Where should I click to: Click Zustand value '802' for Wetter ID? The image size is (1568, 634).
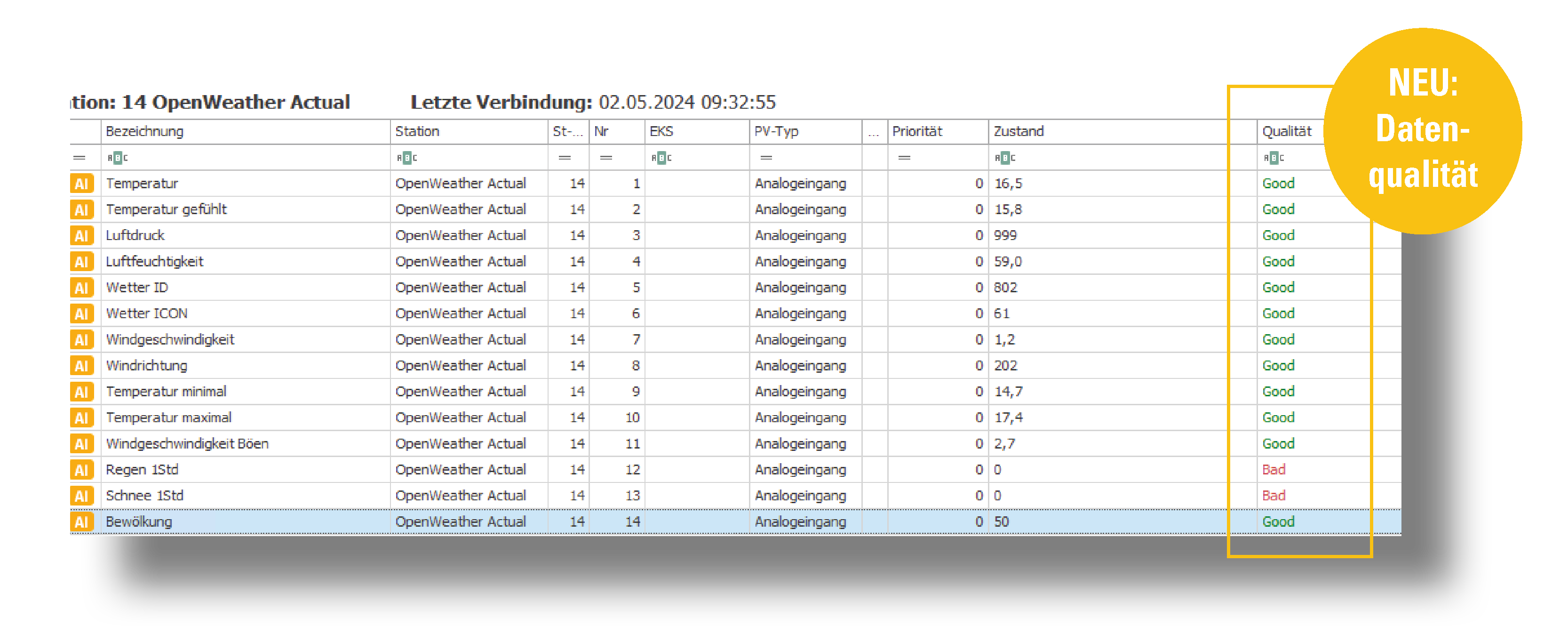(x=1005, y=288)
